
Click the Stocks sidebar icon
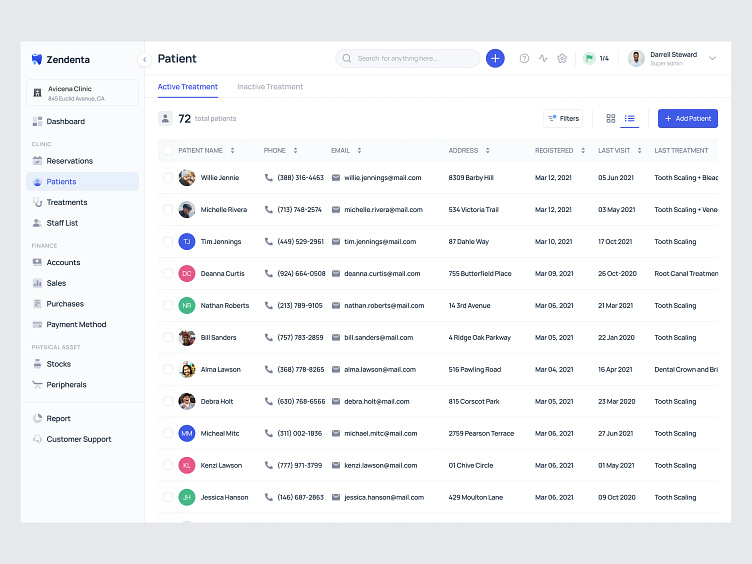click(37, 364)
